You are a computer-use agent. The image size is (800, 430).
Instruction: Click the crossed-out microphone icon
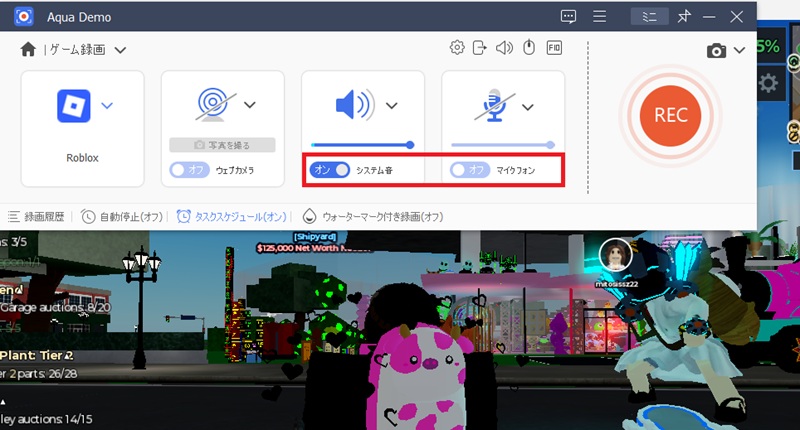[494, 106]
